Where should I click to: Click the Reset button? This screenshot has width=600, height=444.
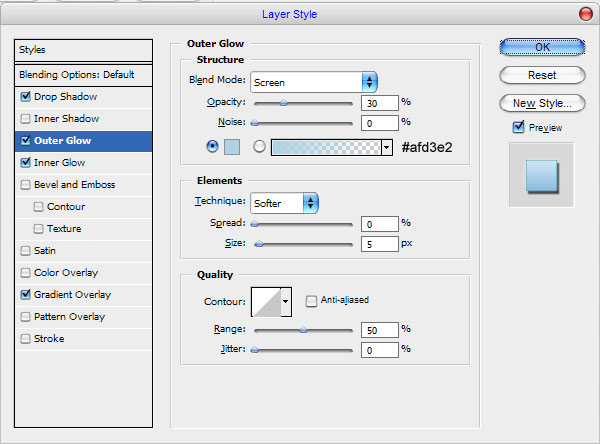542,75
